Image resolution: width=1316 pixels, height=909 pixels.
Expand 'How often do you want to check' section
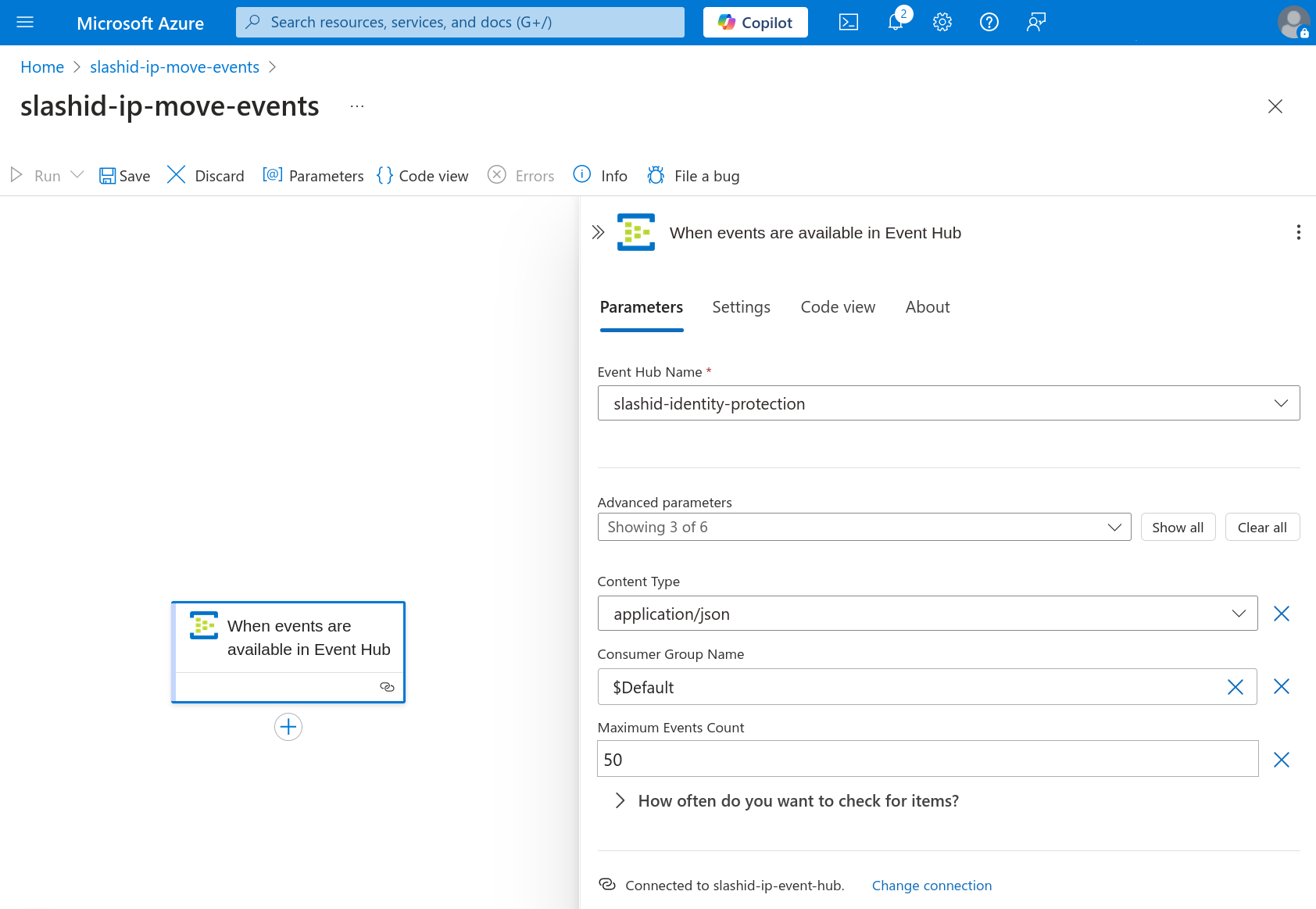click(620, 800)
